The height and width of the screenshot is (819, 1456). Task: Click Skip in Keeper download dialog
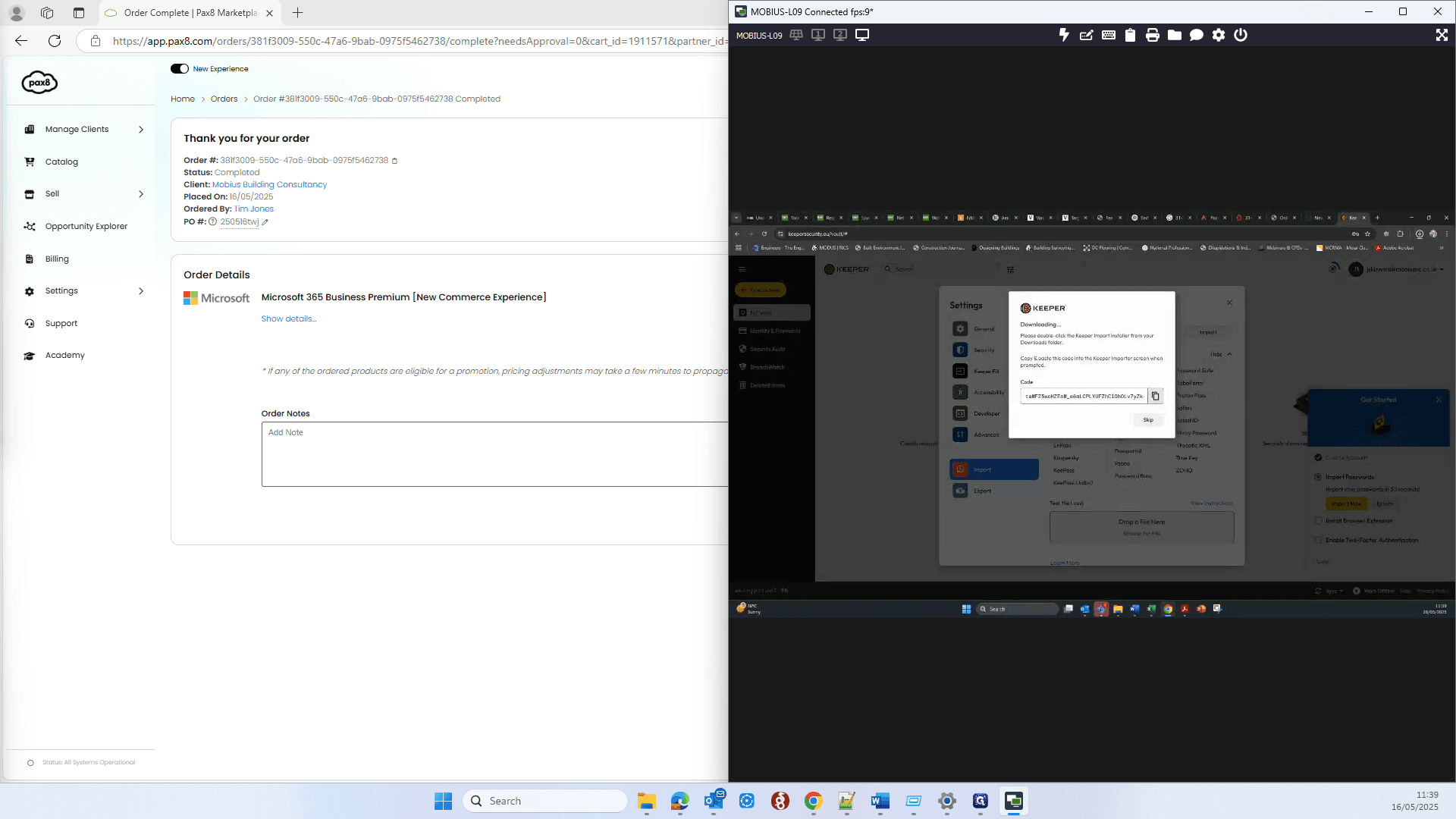(x=1148, y=420)
